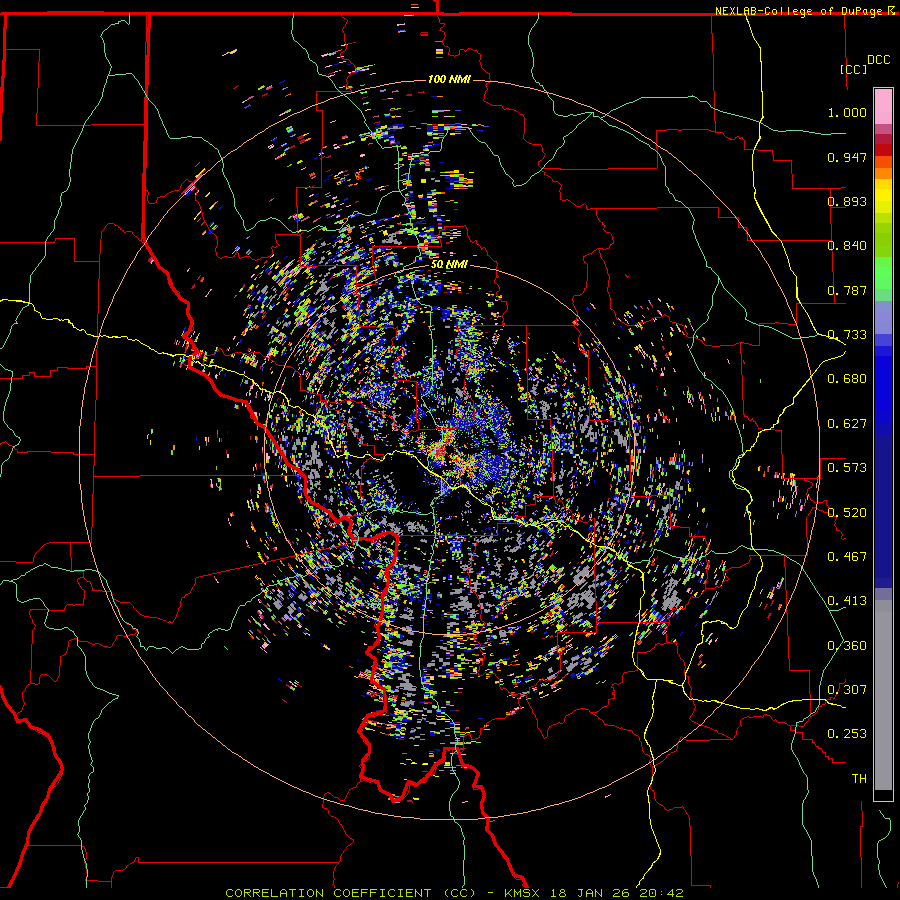Click the KMSX radar site identifier

click(524, 893)
